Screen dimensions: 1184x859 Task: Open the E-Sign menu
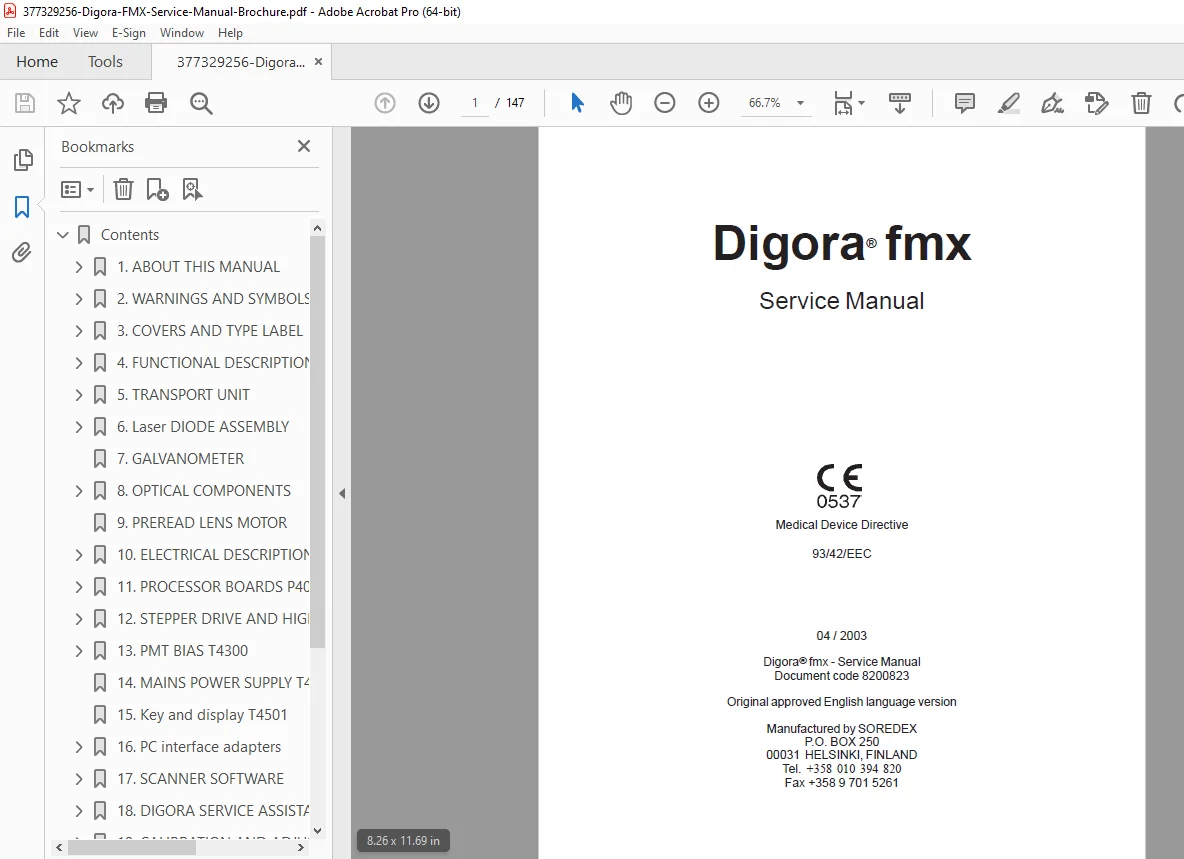[x=128, y=32]
